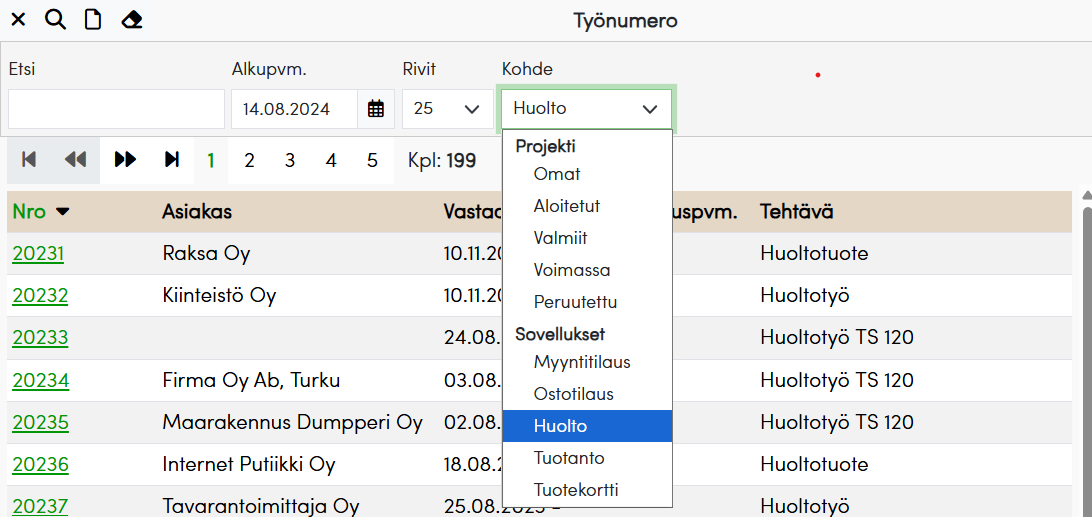This screenshot has height=517, width=1092.
Task: Click the magnifying glass search icon
Action: [56, 20]
